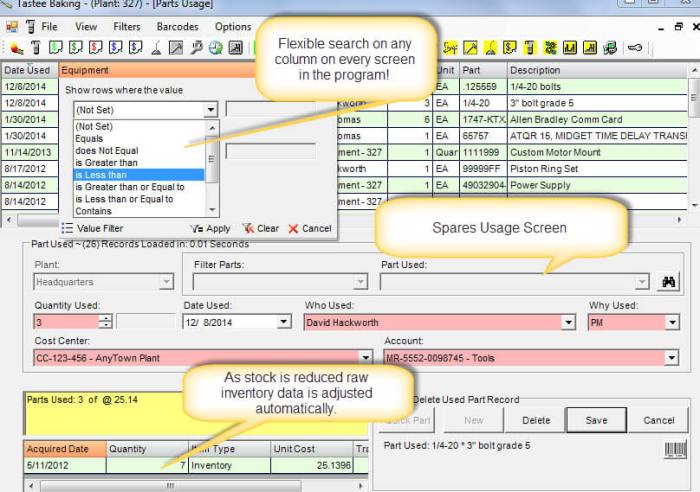Click the Value Filter list icon
This screenshot has width=700, height=492.
tap(67, 228)
